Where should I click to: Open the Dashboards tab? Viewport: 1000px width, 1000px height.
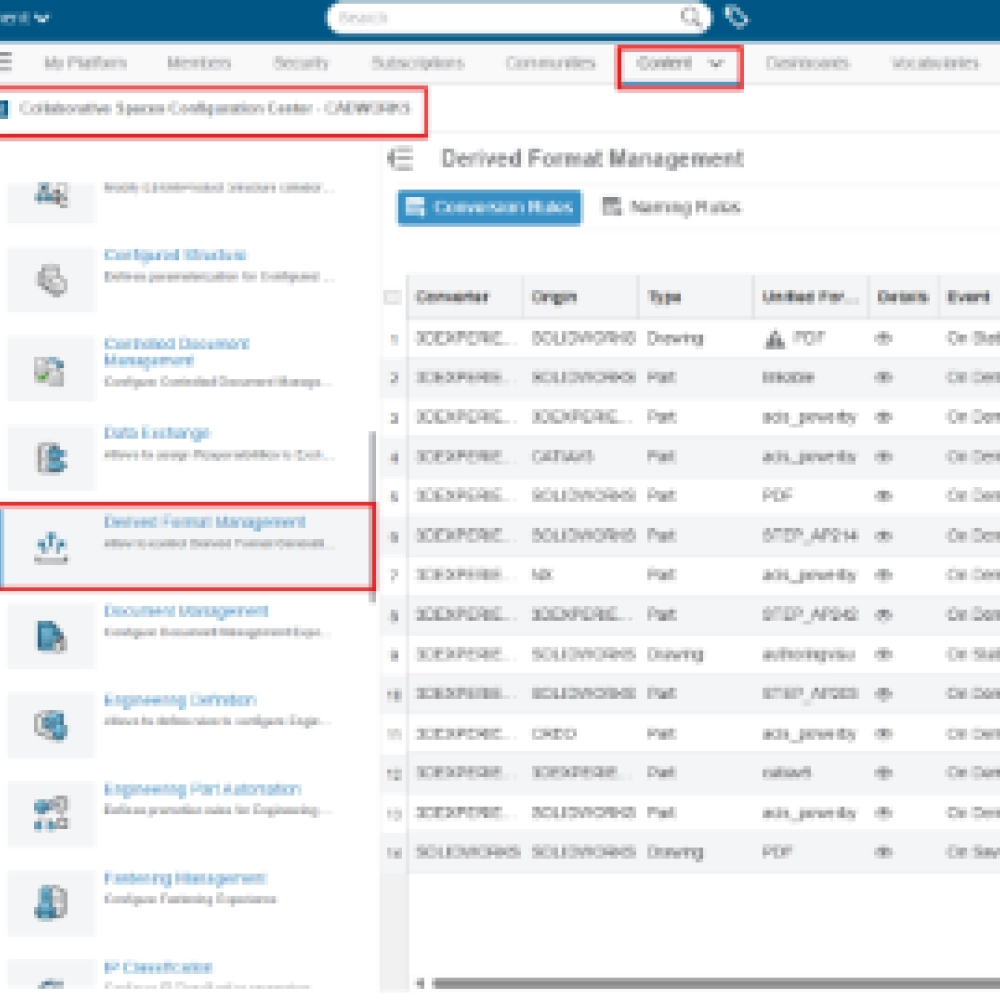pos(807,63)
